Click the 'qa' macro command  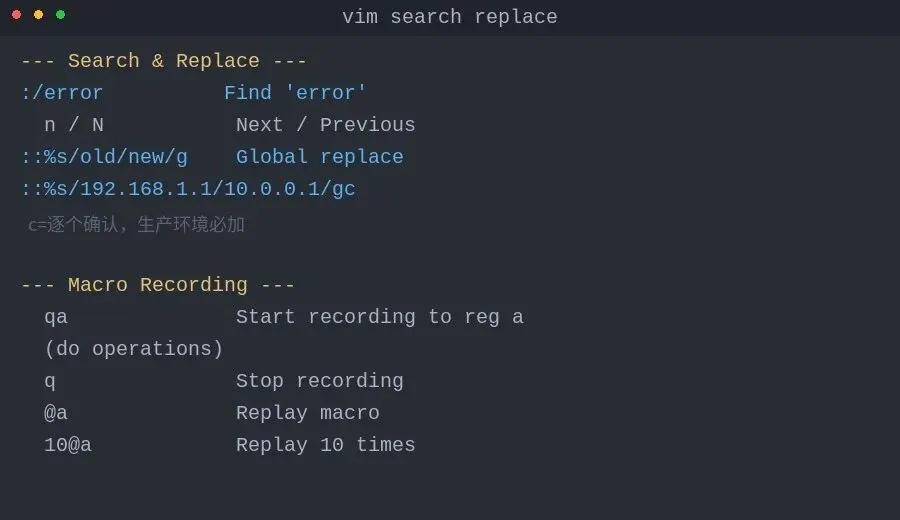[56, 317]
